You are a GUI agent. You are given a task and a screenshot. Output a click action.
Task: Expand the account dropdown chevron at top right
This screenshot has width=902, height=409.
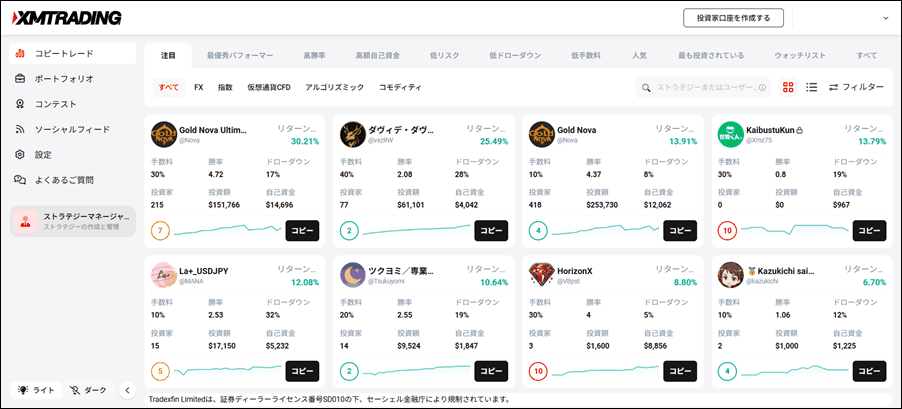point(886,18)
